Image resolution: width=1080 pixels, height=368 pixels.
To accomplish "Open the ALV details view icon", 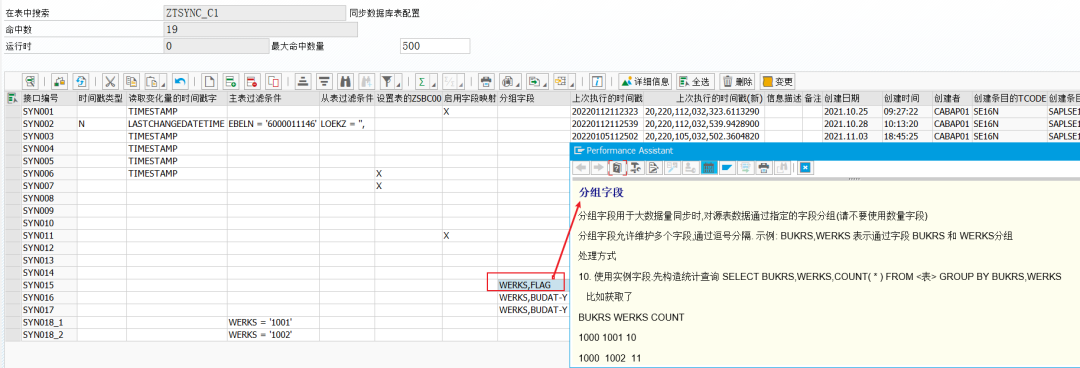I will (x=30, y=81).
